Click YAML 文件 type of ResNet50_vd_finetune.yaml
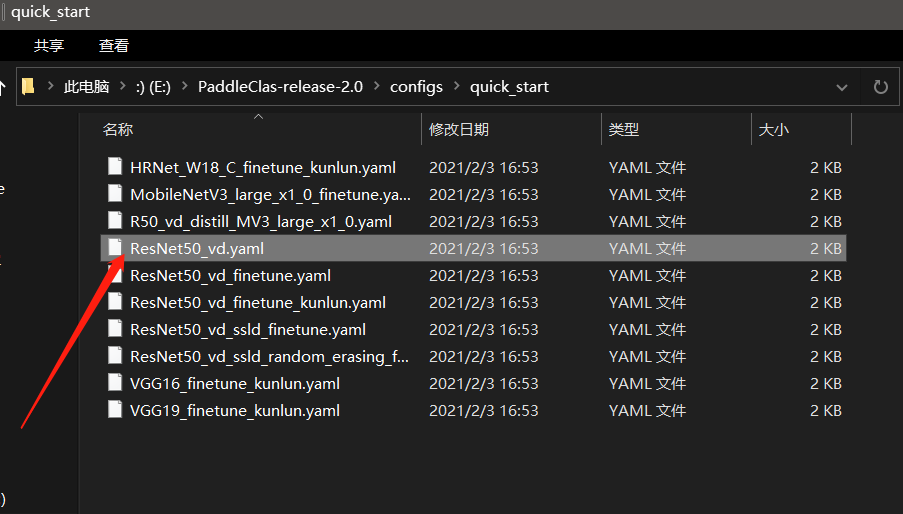The width and height of the screenshot is (903, 514). (647, 276)
